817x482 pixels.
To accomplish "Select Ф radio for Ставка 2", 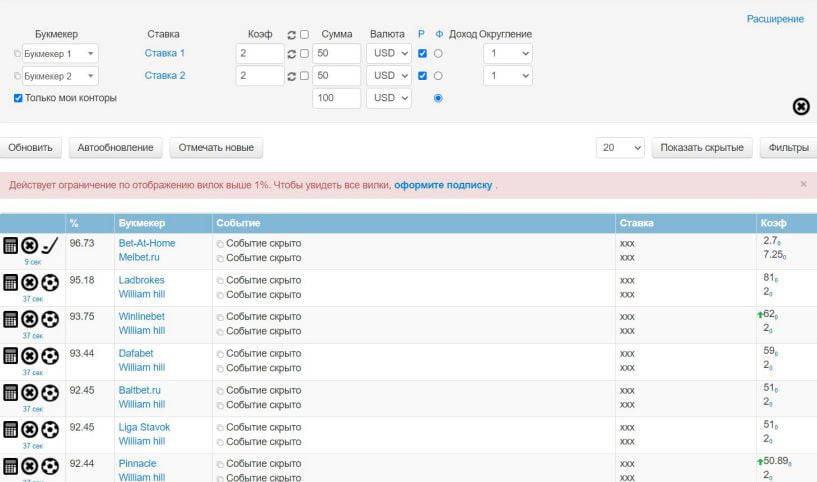I will [438, 76].
